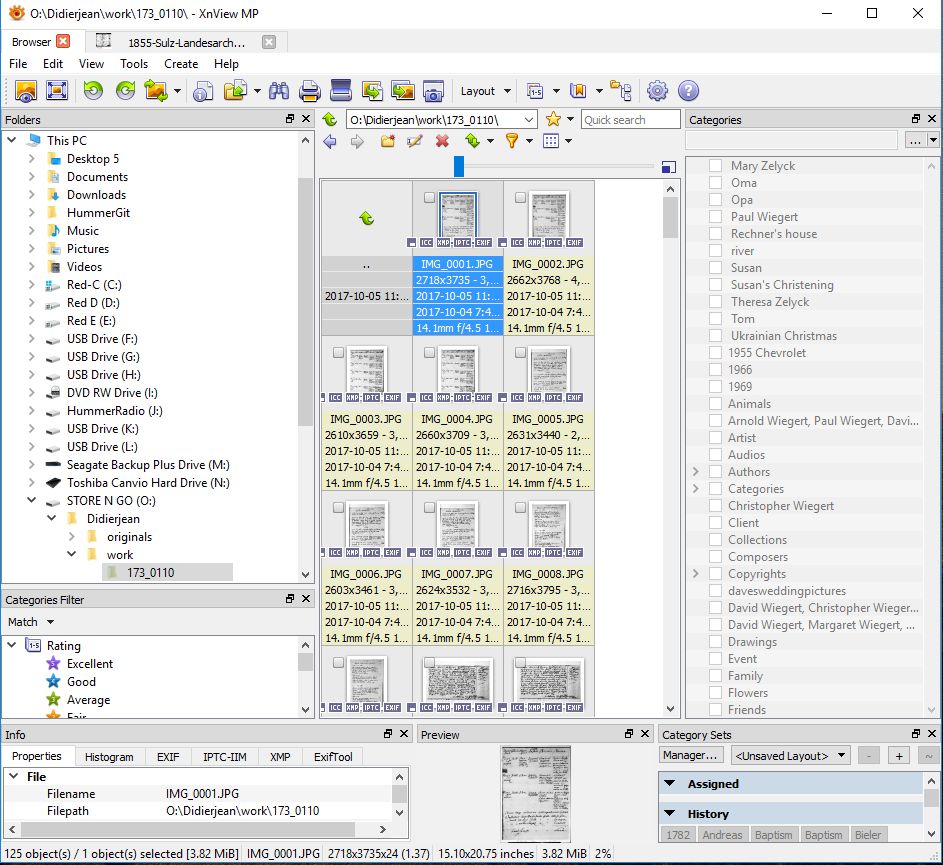943x865 pixels.
Task: Open the Tools menu
Action: [x=134, y=64]
